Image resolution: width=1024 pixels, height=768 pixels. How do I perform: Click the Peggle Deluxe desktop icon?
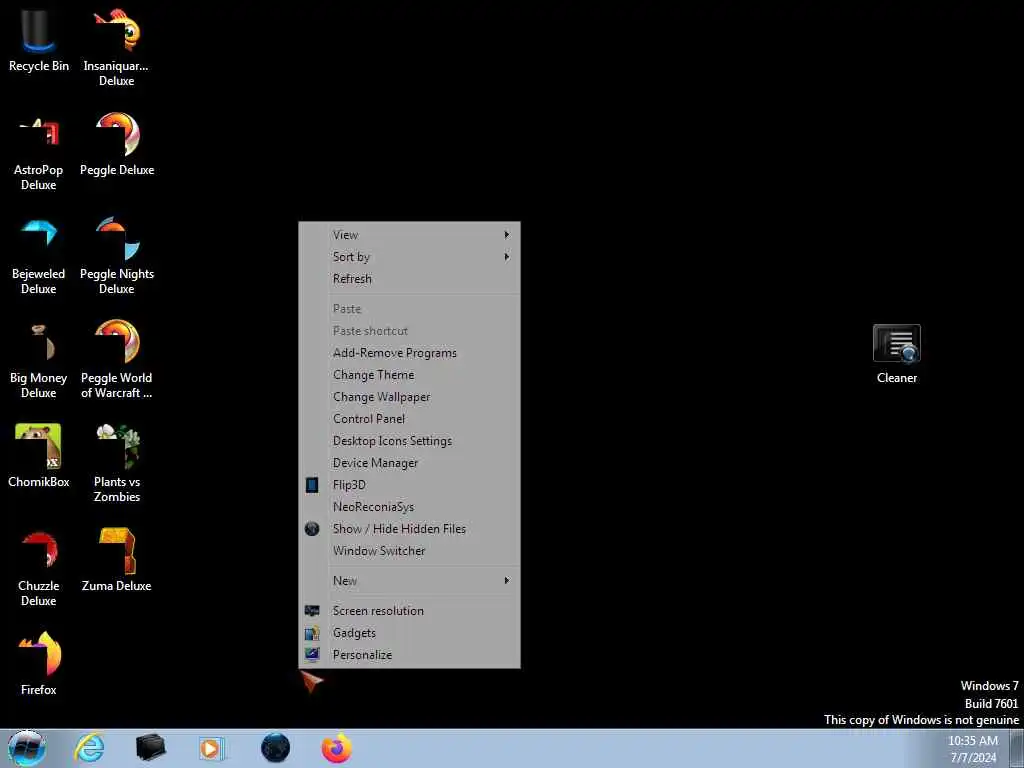point(117,145)
